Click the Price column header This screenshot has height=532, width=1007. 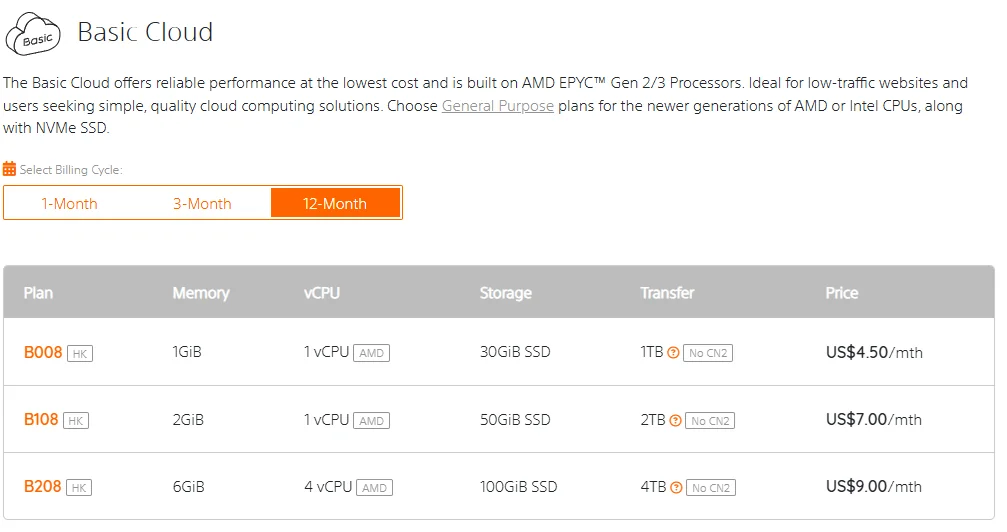[841, 293]
